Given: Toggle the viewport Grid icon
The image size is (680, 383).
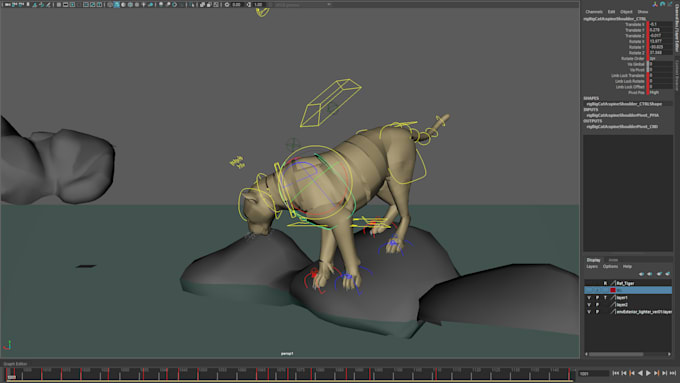Looking at the screenshot, I should (59, 4).
